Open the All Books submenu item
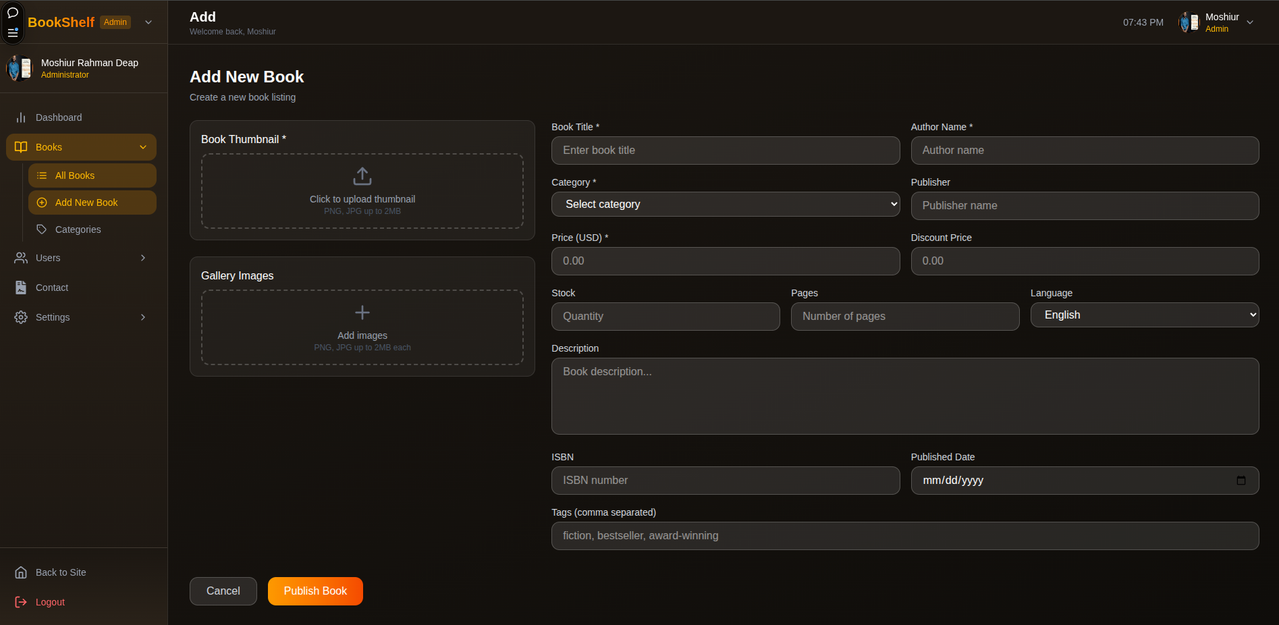This screenshot has width=1279, height=625. coord(92,175)
